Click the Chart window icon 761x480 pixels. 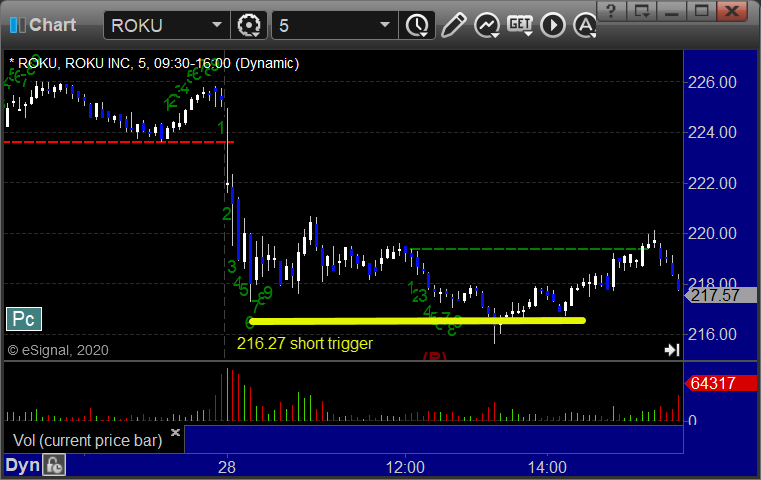(17, 25)
